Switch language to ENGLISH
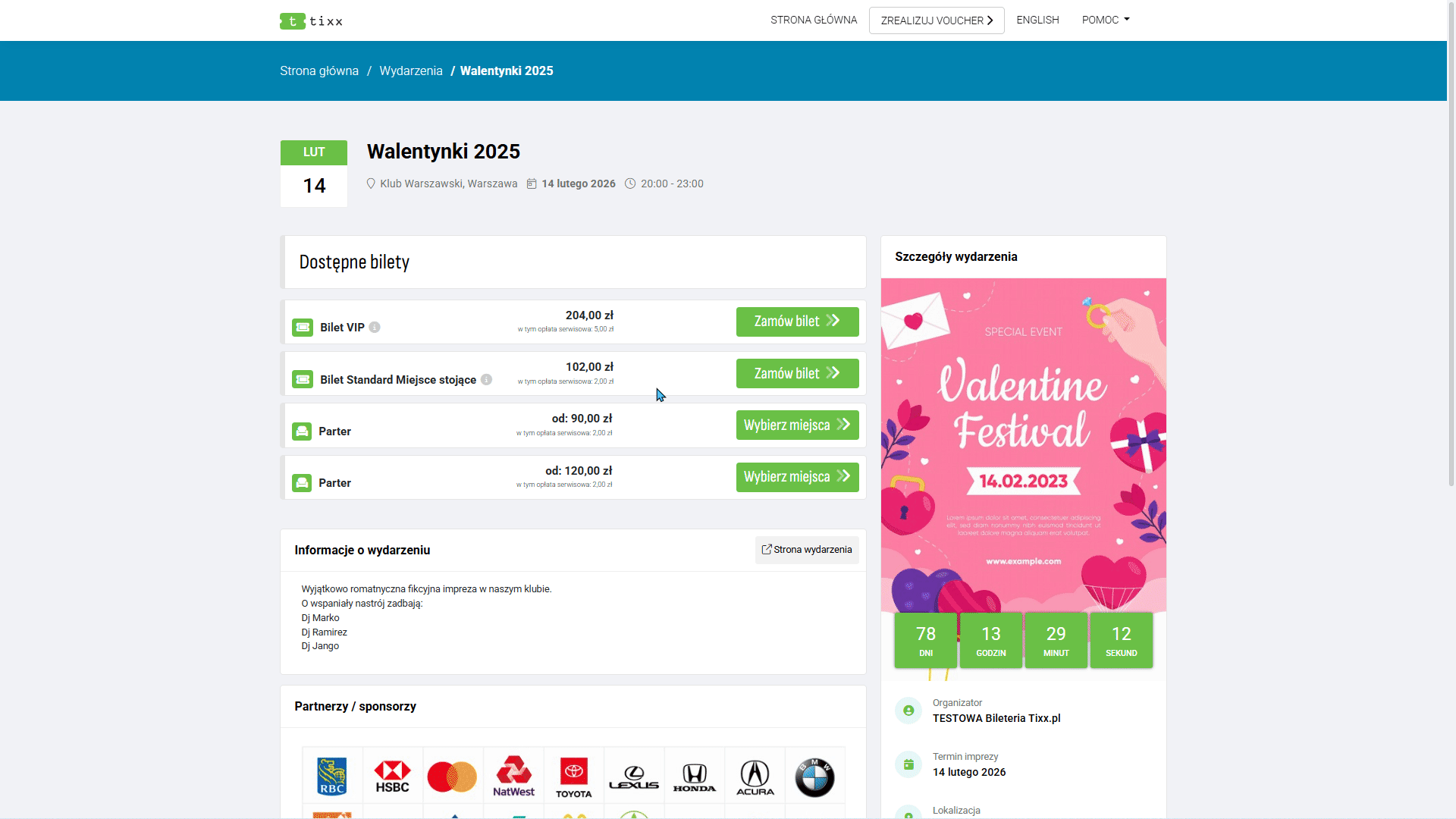Viewport: 1456px width, 819px height. [x=1037, y=20]
